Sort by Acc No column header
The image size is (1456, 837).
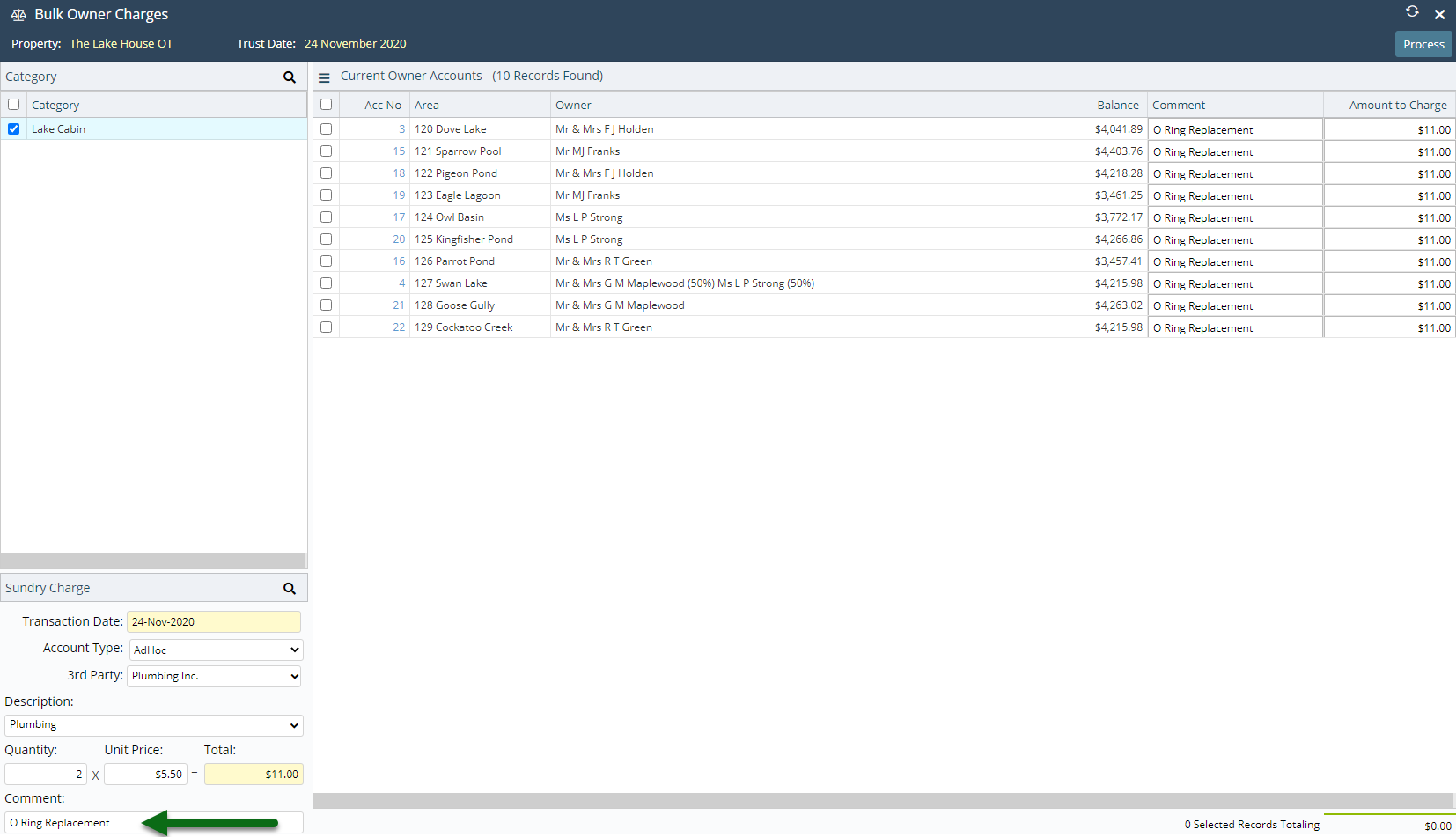pos(383,105)
